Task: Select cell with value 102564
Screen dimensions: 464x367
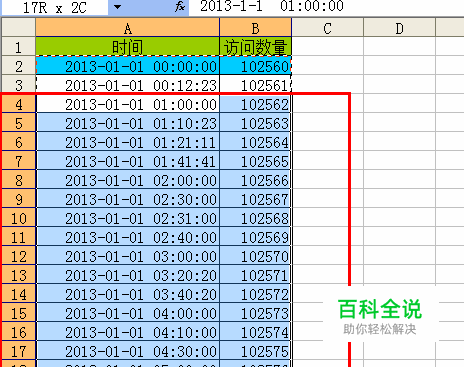Action: tap(256, 142)
